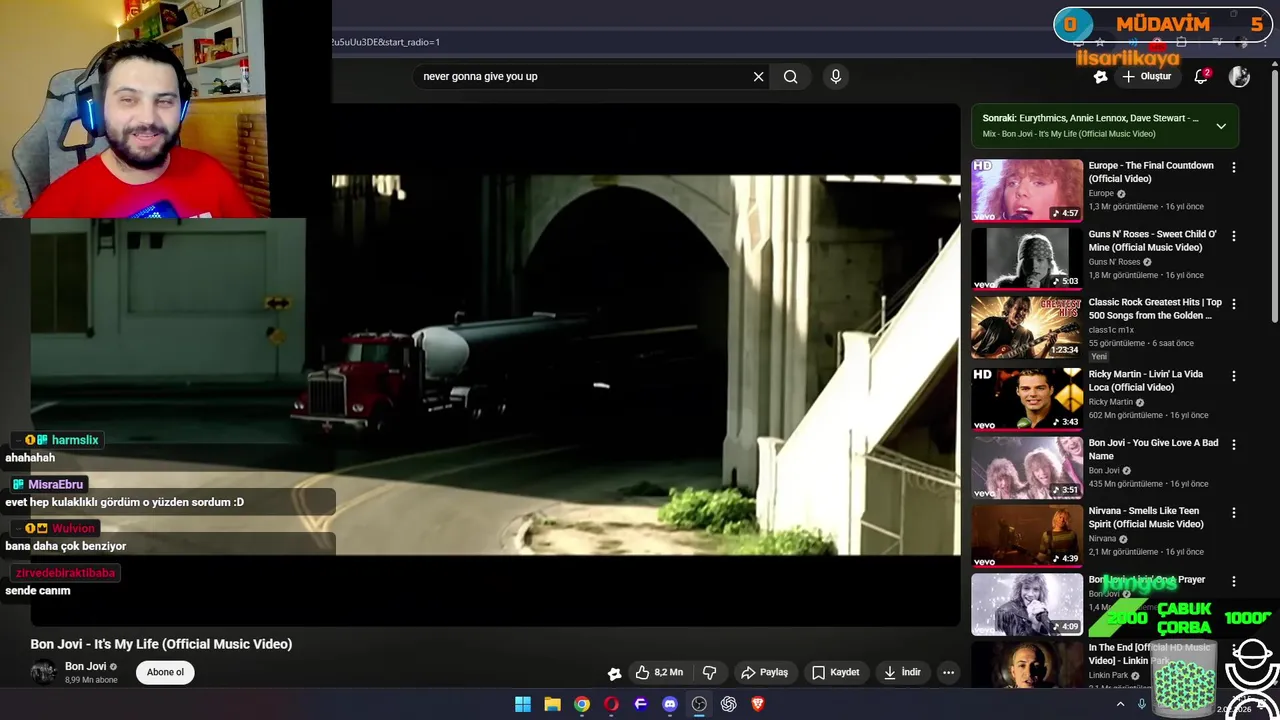Image resolution: width=1280 pixels, height=720 pixels.
Task: Click the star badge icon next to Oluştur
Action: coord(1100,76)
